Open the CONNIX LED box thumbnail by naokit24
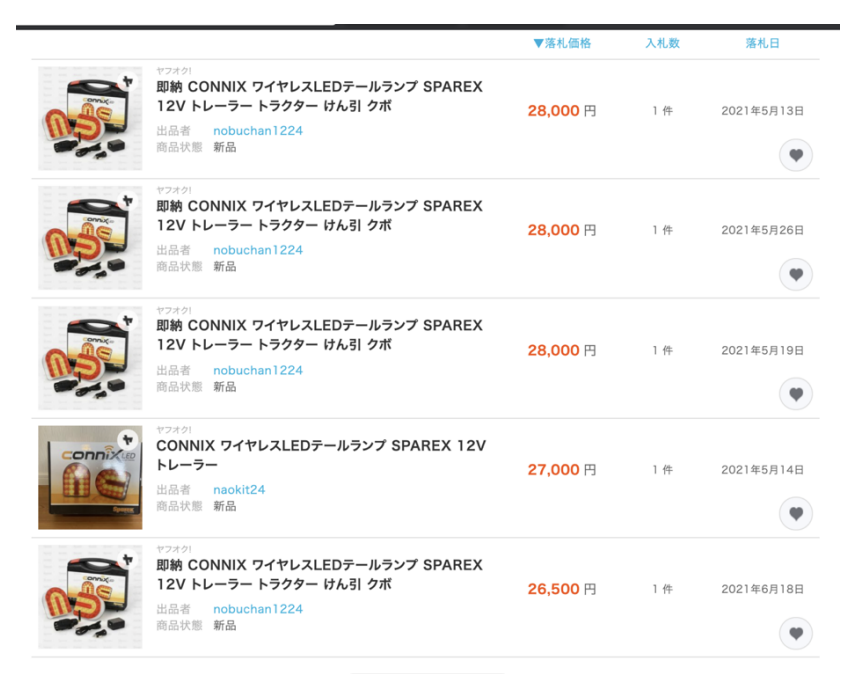The image size is (846, 674). pos(90,477)
